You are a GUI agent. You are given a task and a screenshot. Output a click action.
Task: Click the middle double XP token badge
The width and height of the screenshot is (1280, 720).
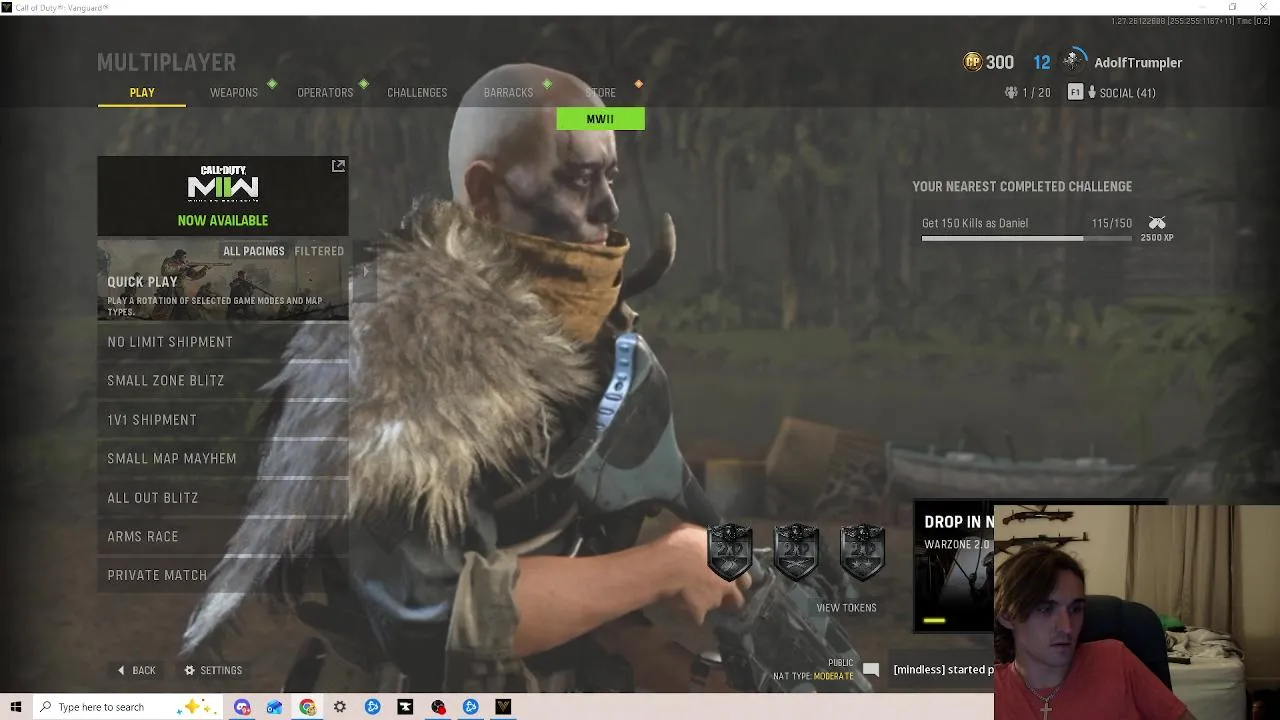(796, 551)
